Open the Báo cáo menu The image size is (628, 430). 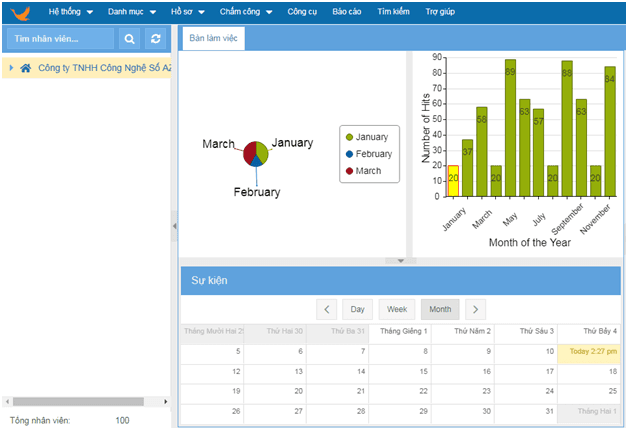(346, 12)
